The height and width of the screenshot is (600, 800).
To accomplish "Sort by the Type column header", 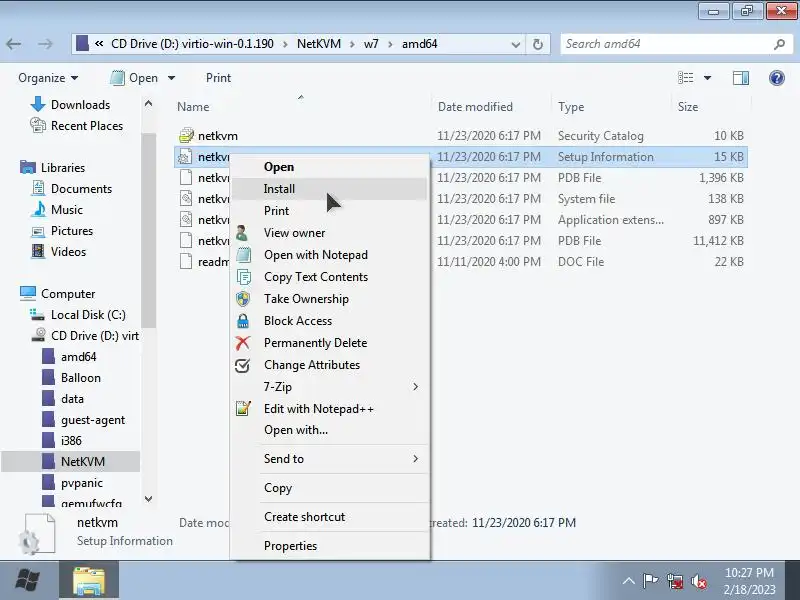I will pyautogui.click(x=611, y=107).
